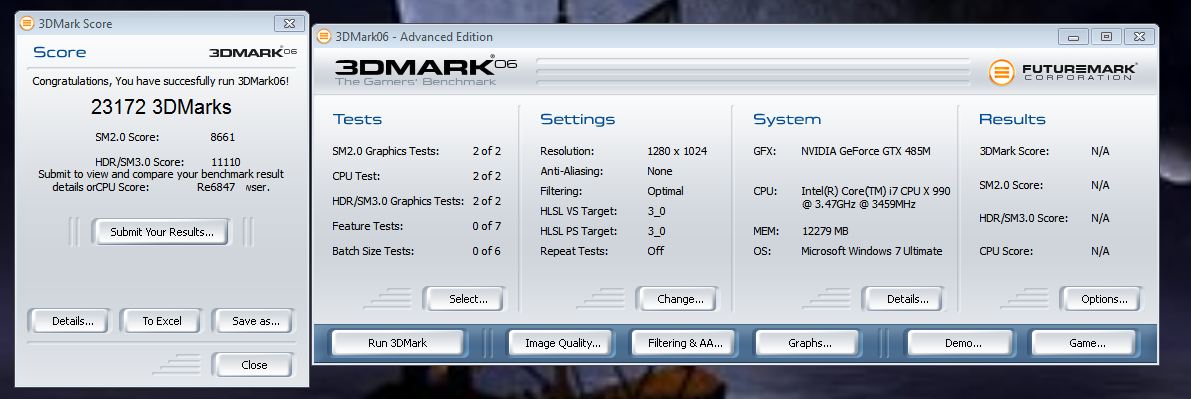The width and height of the screenshot is (1191, 399).
Task: Click Tests section heading
Action: pos(357,119)
